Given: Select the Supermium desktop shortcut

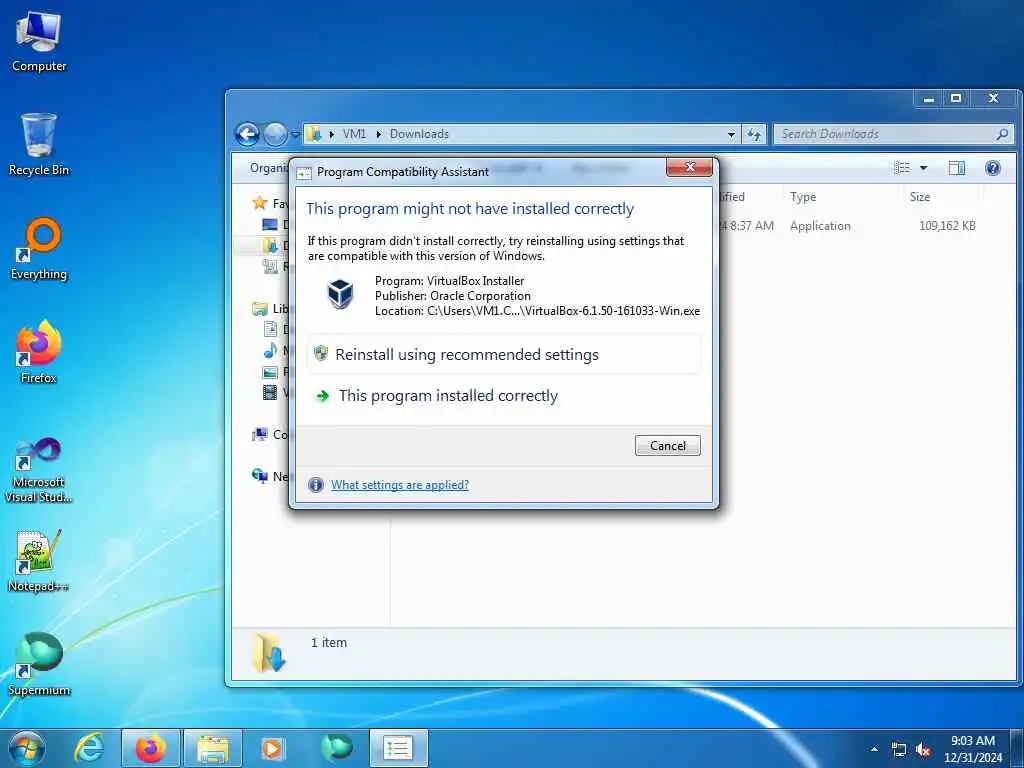Looking at the screenshot, I should [39, 664].
